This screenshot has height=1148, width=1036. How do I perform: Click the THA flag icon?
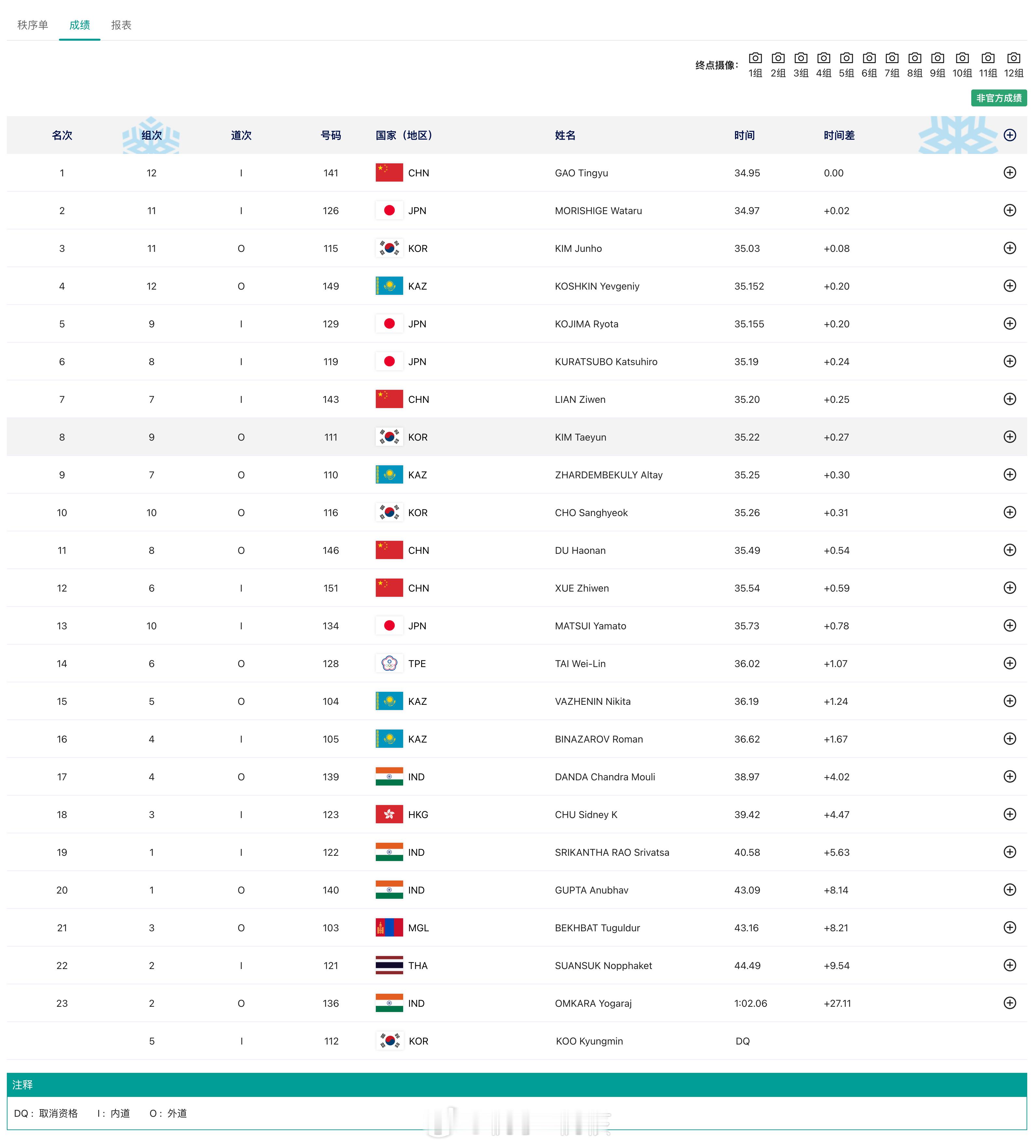pyautogui.click(x=389, y=965)
